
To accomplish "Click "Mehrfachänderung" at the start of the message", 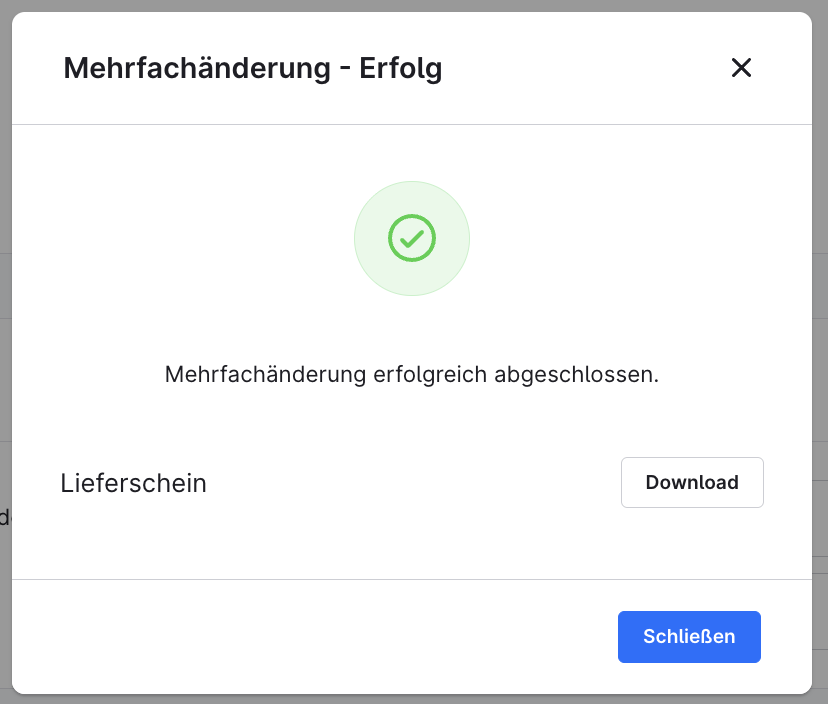I will (265, 375).
